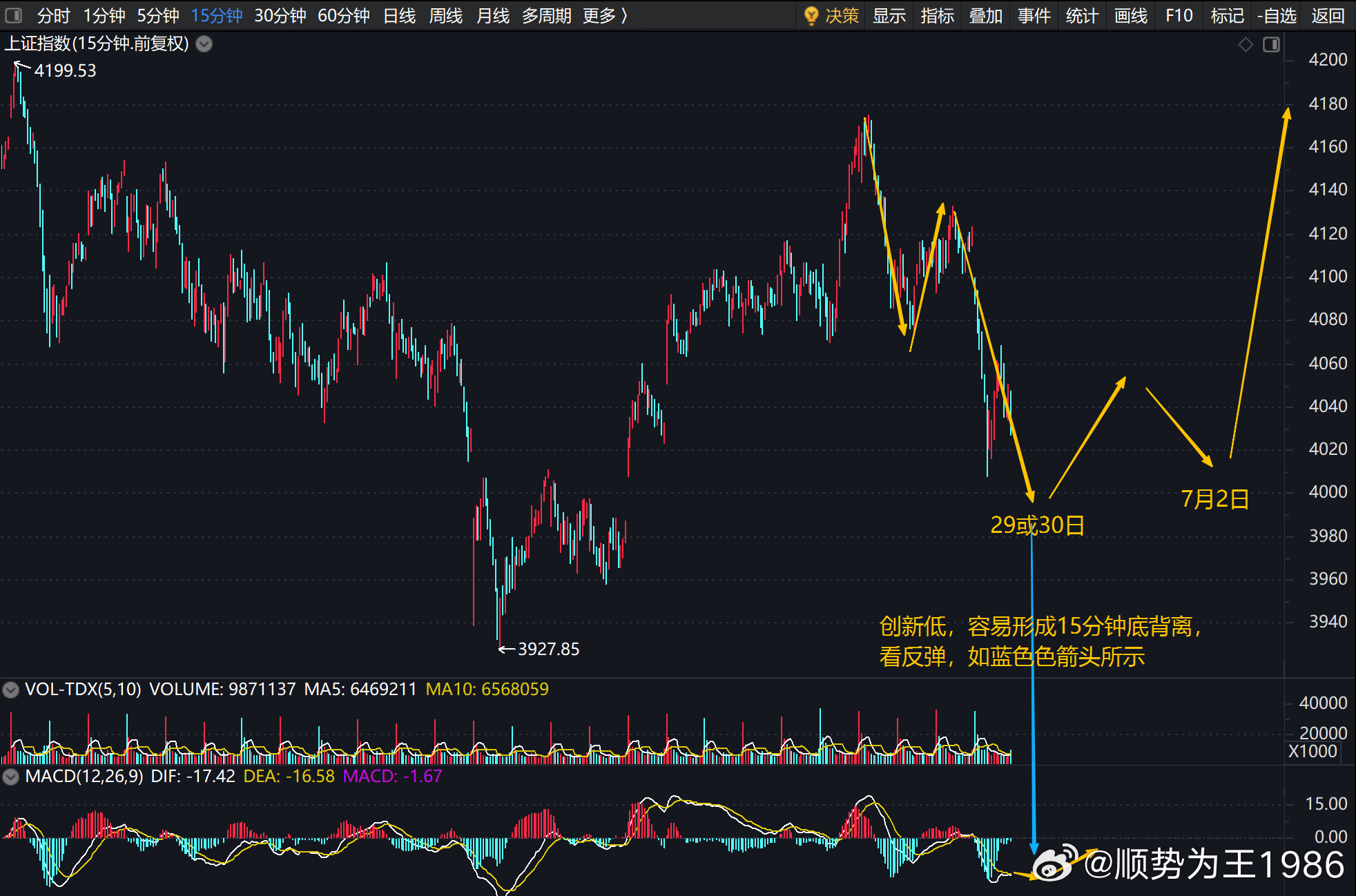
Task: Open the 统计 statistics menu
Action: [x=1082, y=15]
